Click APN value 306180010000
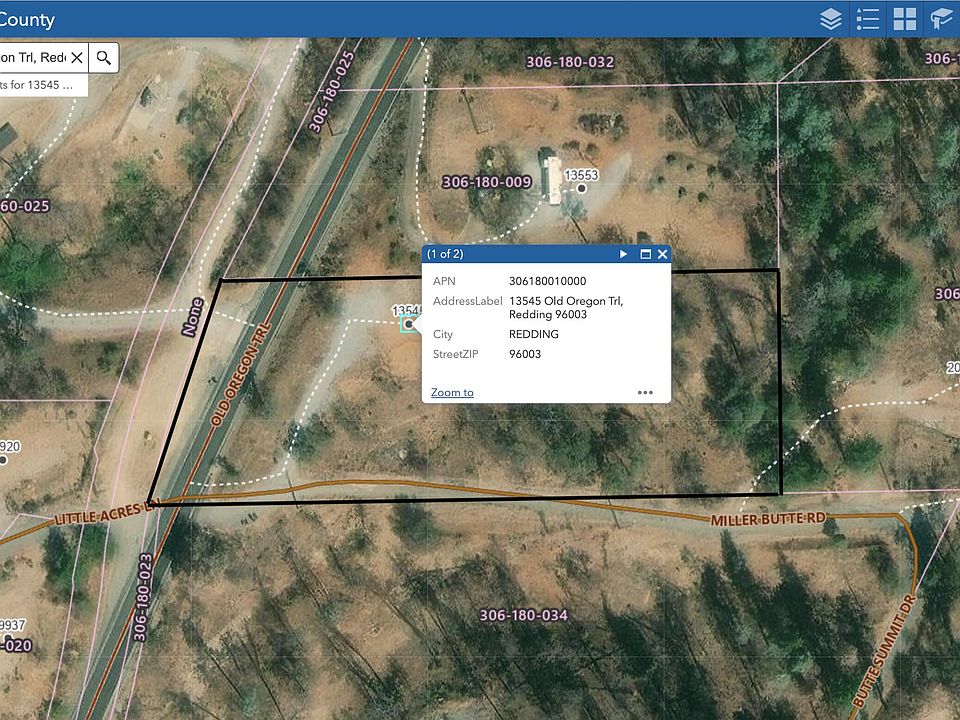The height and width of the screenshot is (720, 960). click(x=547, y=281)
